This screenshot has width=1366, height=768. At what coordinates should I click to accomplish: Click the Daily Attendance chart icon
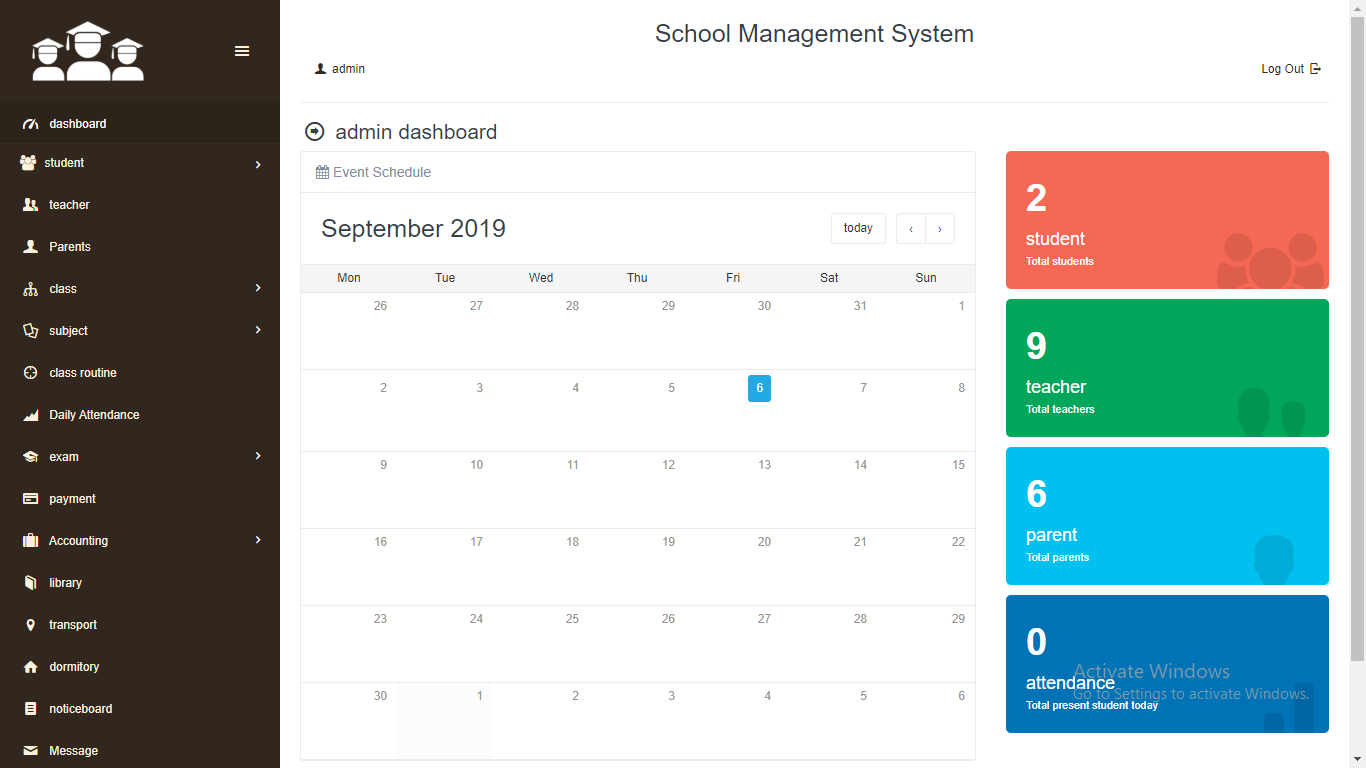coord(30,415)
